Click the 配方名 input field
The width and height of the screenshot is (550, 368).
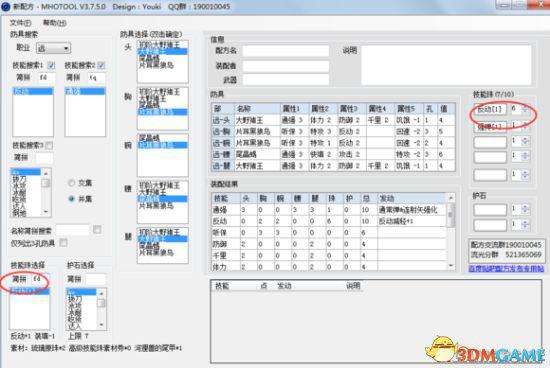tap(286, 51)
